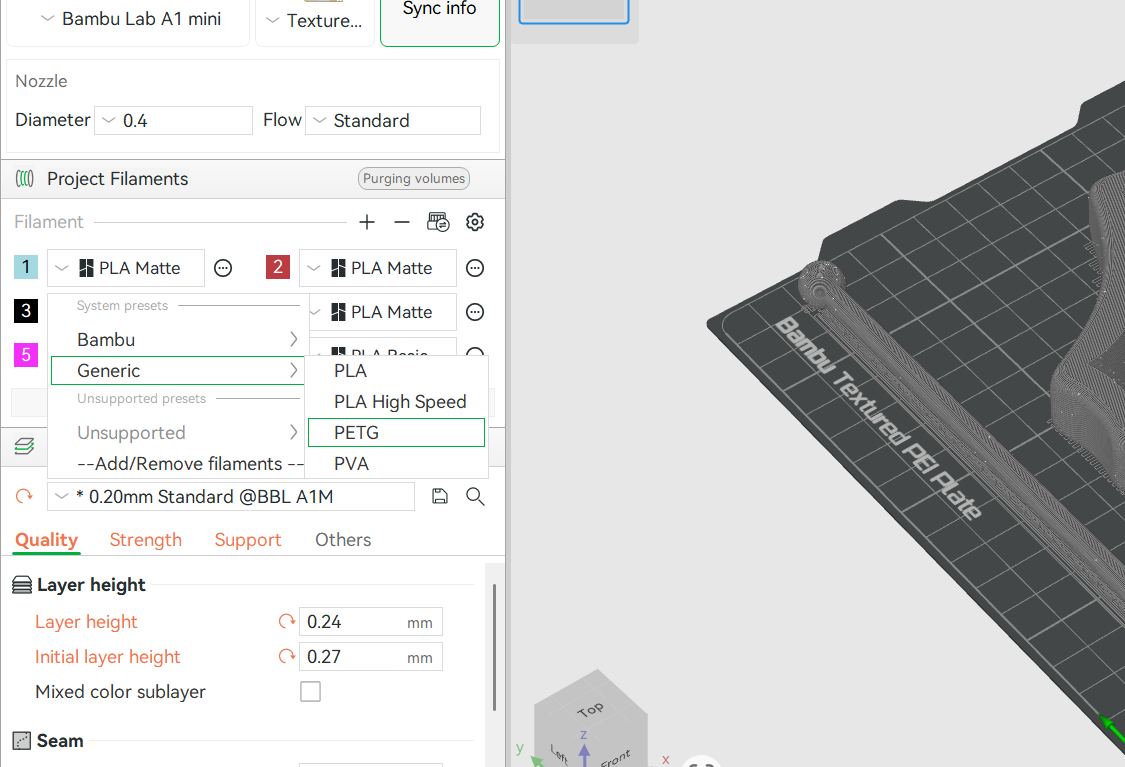Select Generic PETG filament

pos(396,433)
